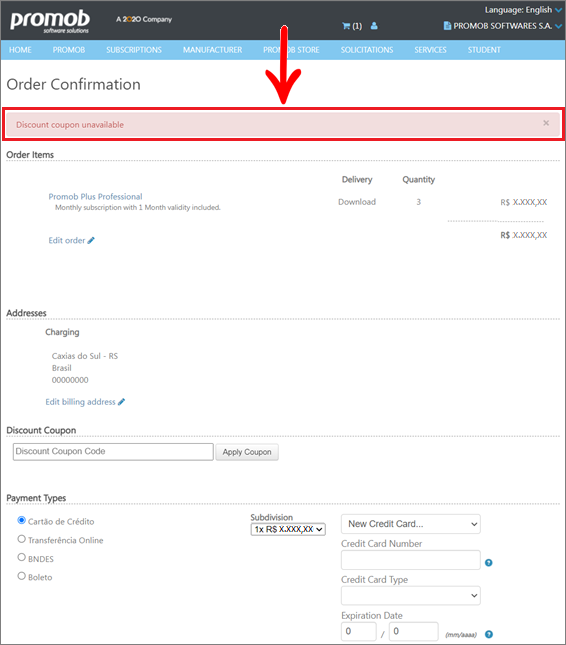Open the Subdivision installments dropdown
566x645 pixels.
[x=288, y=529]
